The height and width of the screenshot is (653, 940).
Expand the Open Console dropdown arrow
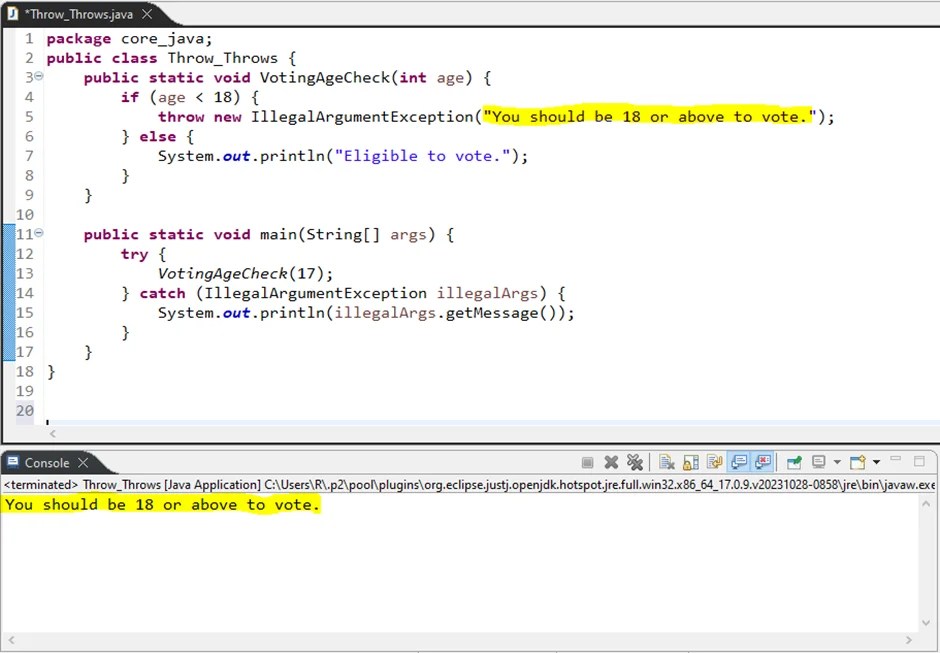pyautogui.click(x=876, y=462)
